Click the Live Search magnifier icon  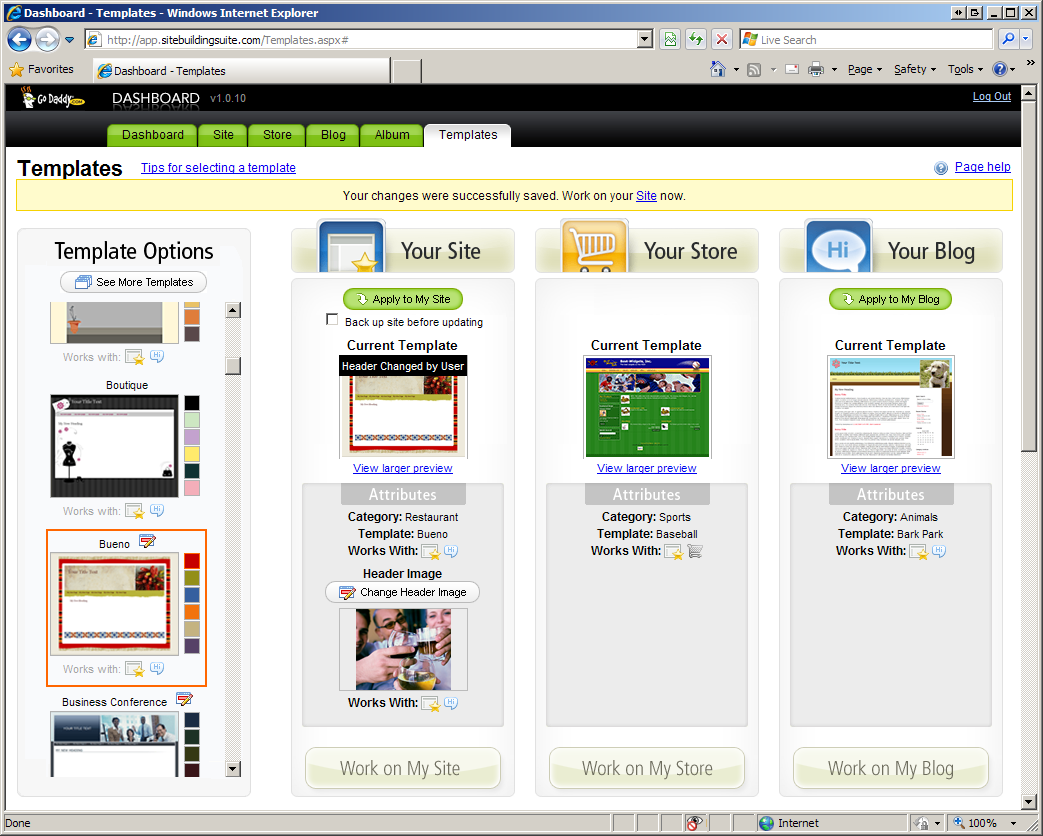click(x=1008, y=39)
